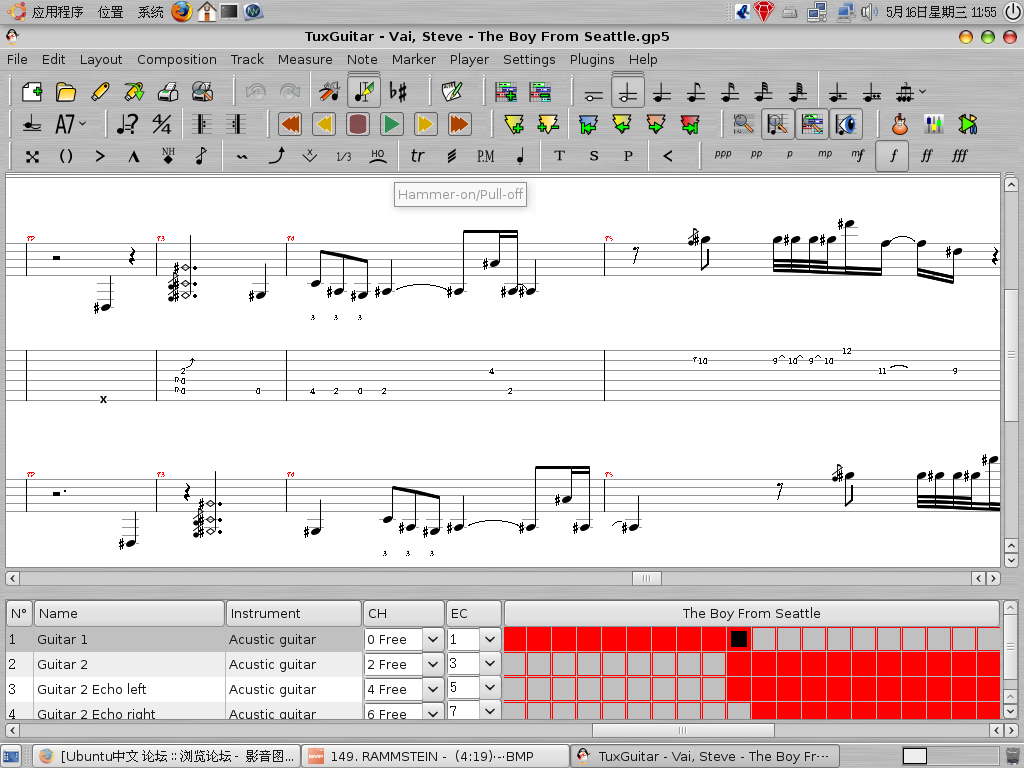The height and width of the screenshot is (768, 1024).
Task: Open a tablature file with folder icon
Action: tap(66, 91)
